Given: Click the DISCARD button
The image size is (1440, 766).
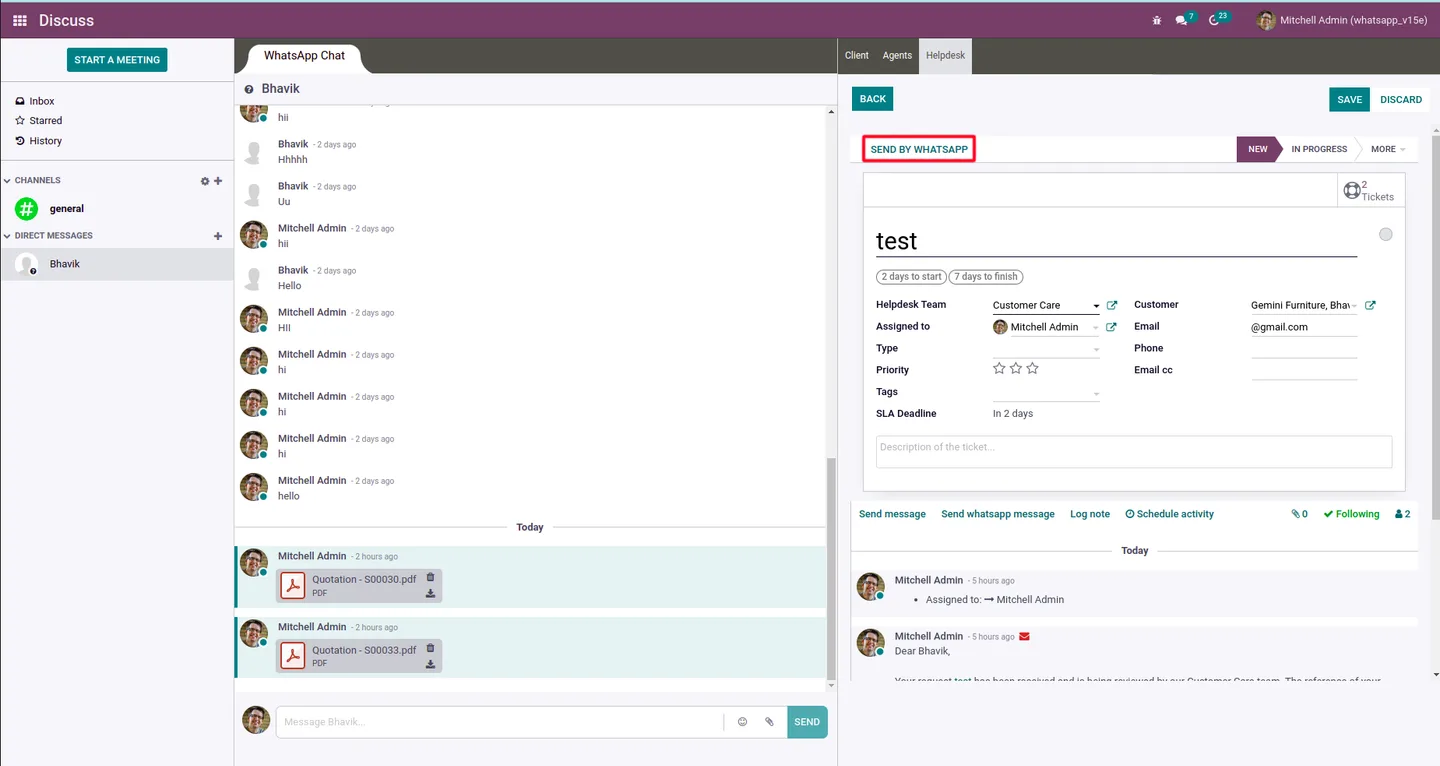Looking at the screenshot, I should [1401, 100].
